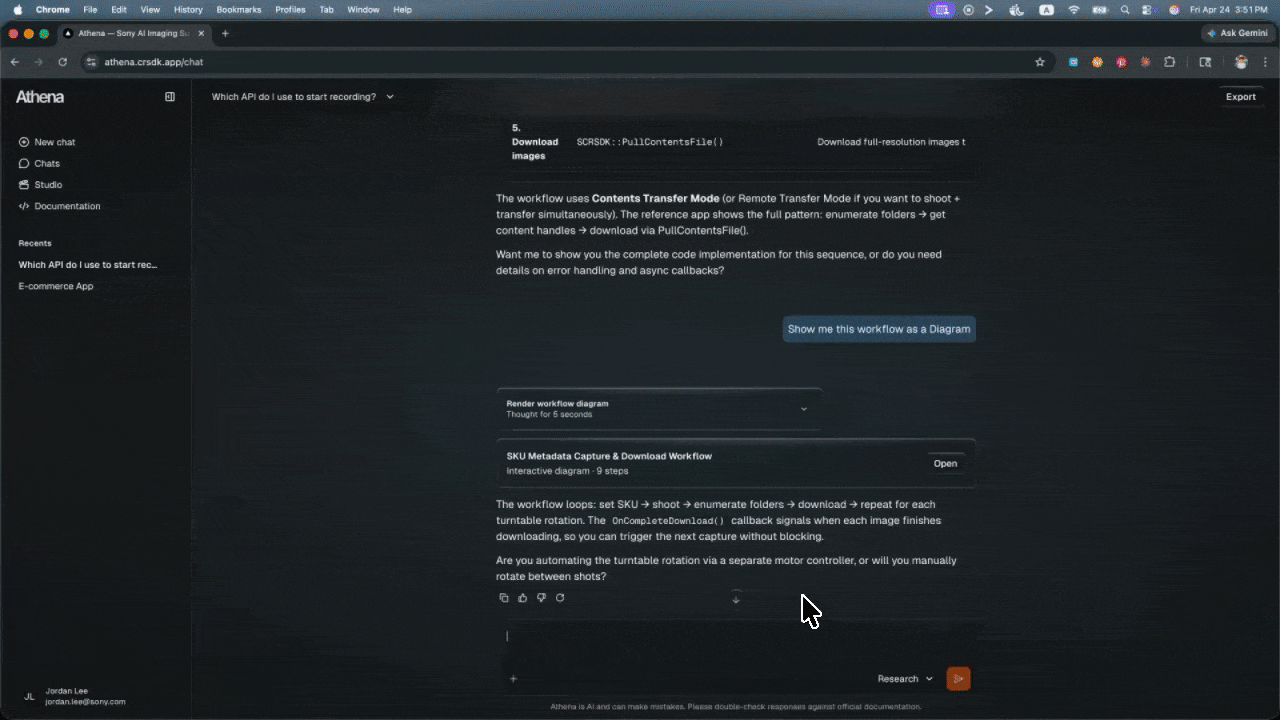
Task: Reload the page in Chrome
Action: pyautogui.click(x=63, y=62)
